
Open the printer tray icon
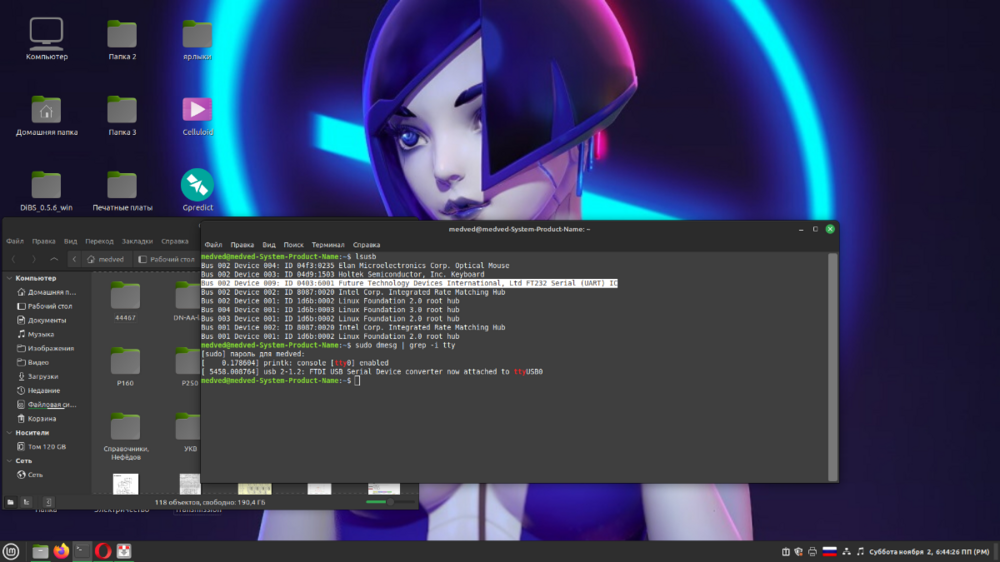coord(812,552)
